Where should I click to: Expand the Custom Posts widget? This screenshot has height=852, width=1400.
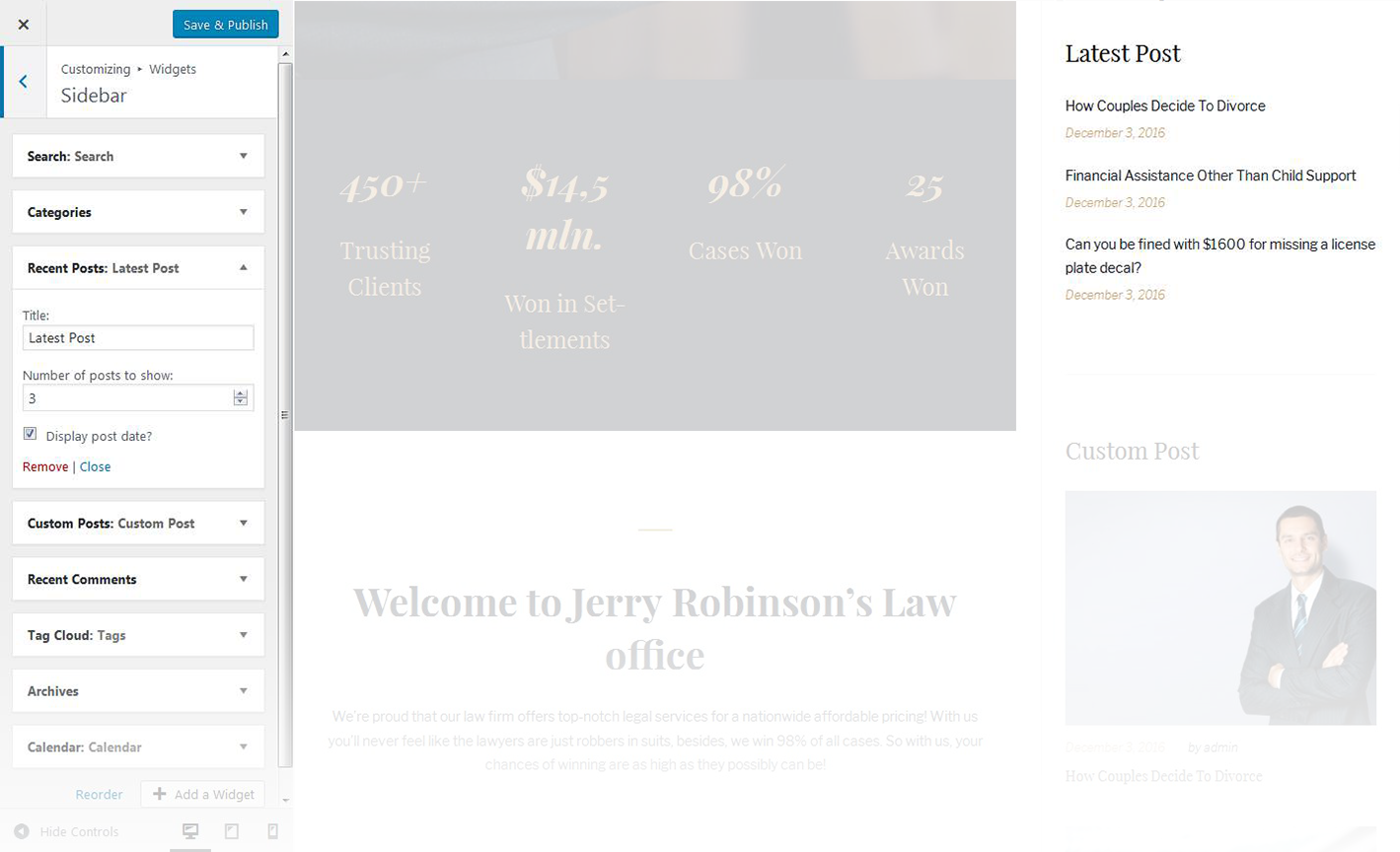[x=243, y=524]
